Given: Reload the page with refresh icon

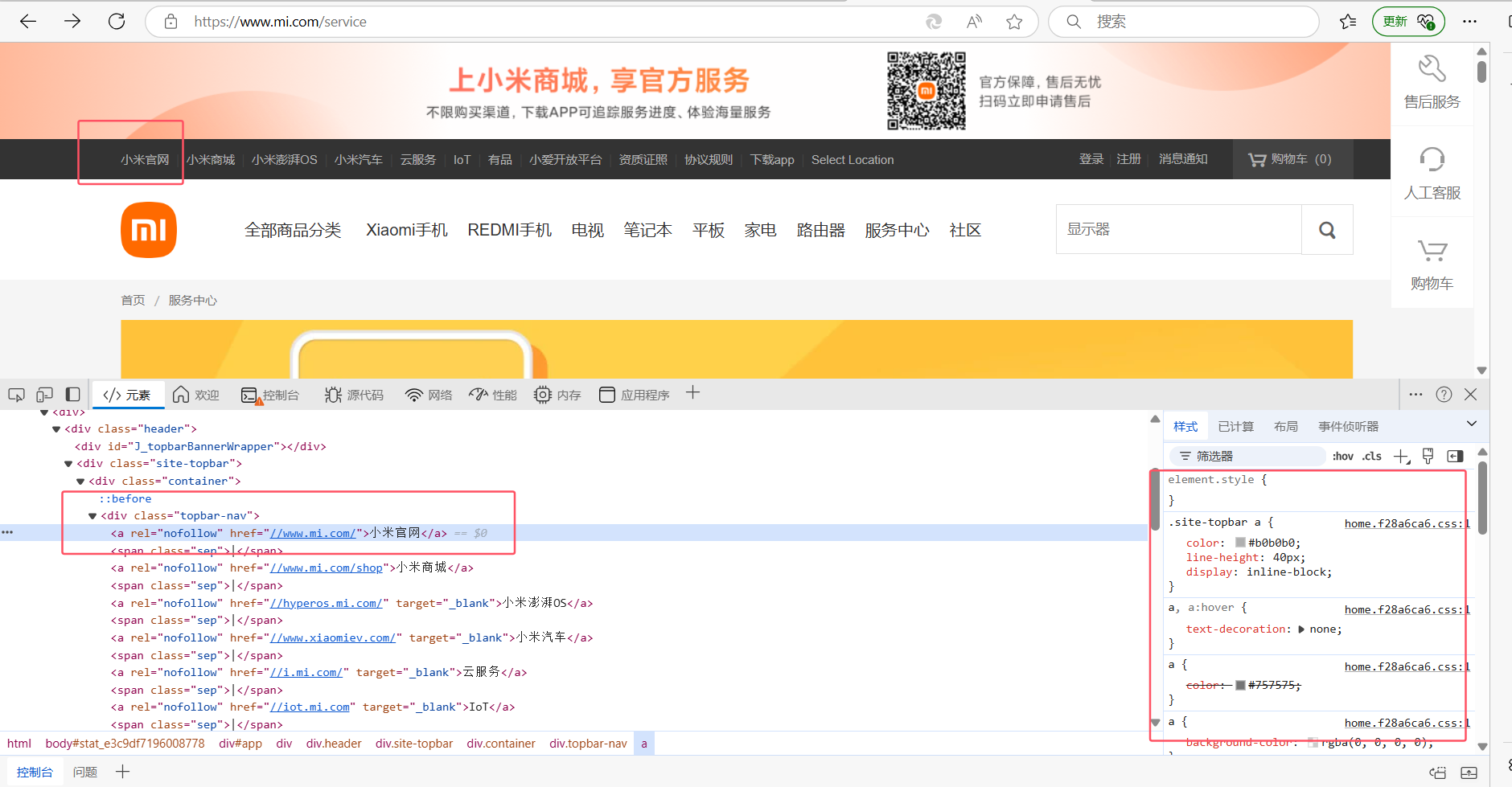Looking at the screenshot, I should pyautogui.click(x=117, y=22).
